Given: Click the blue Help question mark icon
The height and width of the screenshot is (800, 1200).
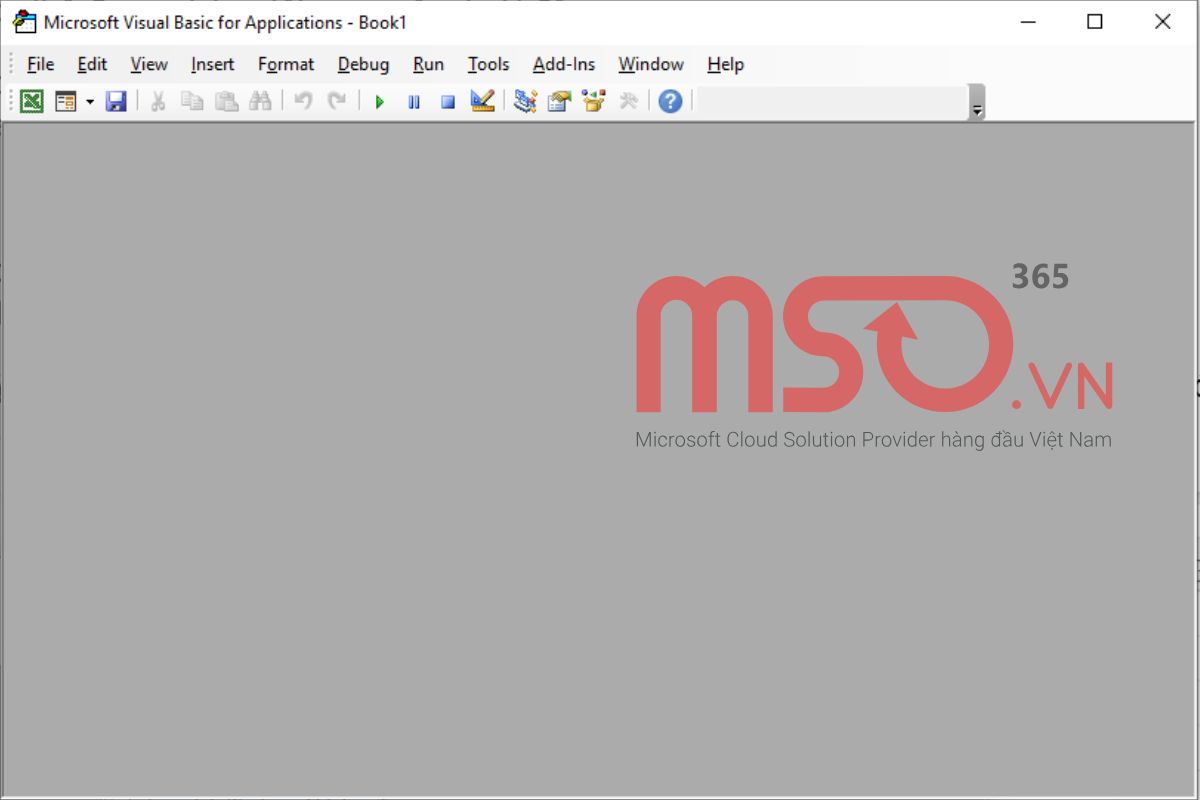Looking at the screenshot, I should tap(670, 101).
